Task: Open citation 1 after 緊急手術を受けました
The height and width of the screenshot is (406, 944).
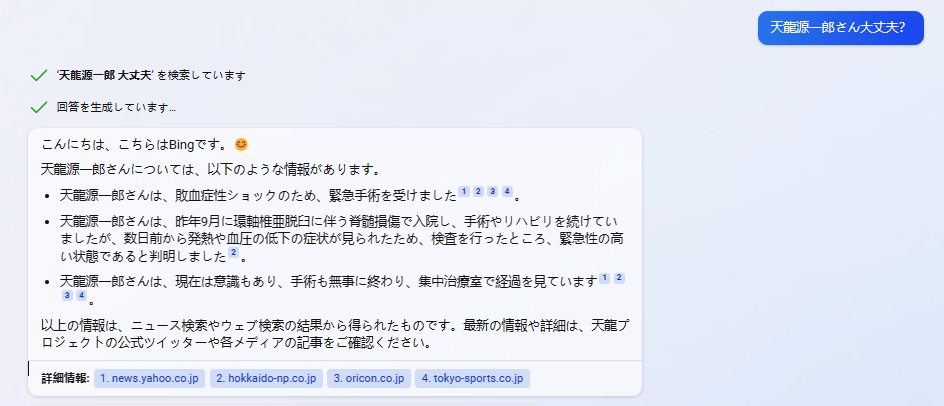Action: tap(464, 192)
